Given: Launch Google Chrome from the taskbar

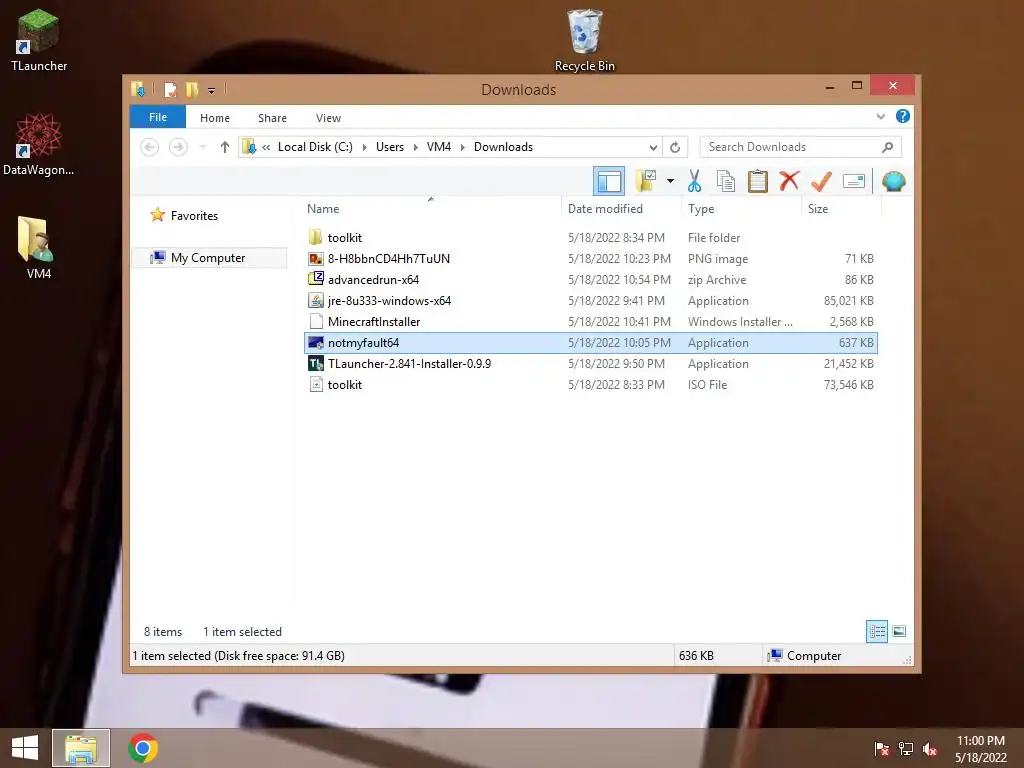Looking at the screenshot, I should click(143, 748).
